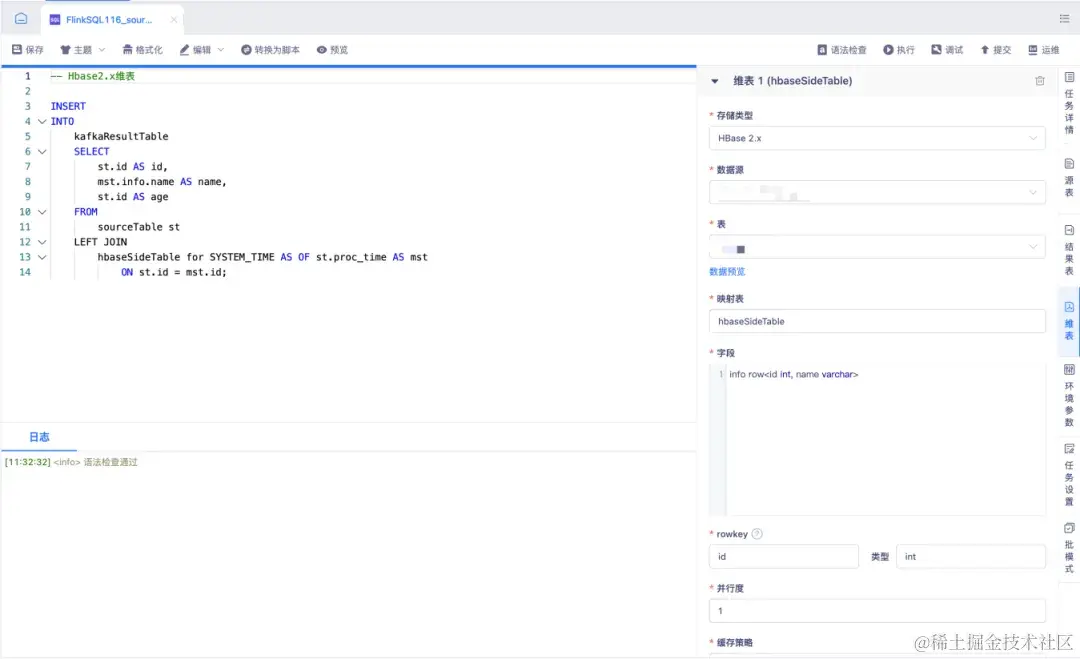Screen dimensions: 1080x659
Task: Open the 环境参数 environment parameters sidebar panel
Action: [x=1069, y=396]
